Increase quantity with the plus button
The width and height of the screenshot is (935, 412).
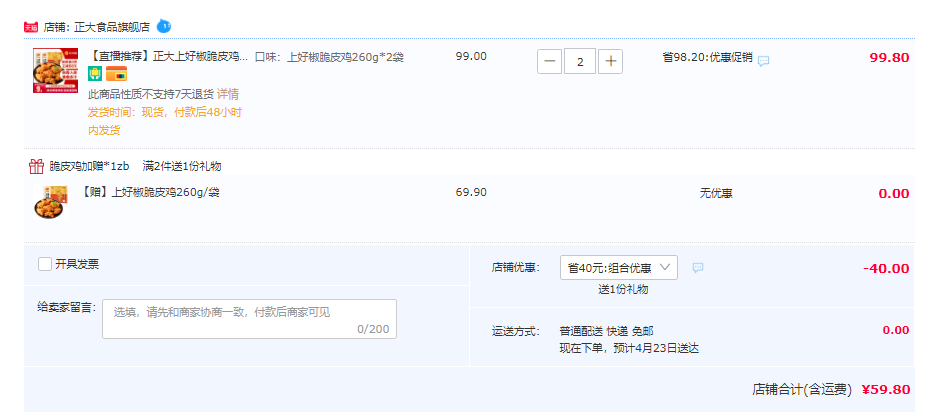tap(611, 61)
